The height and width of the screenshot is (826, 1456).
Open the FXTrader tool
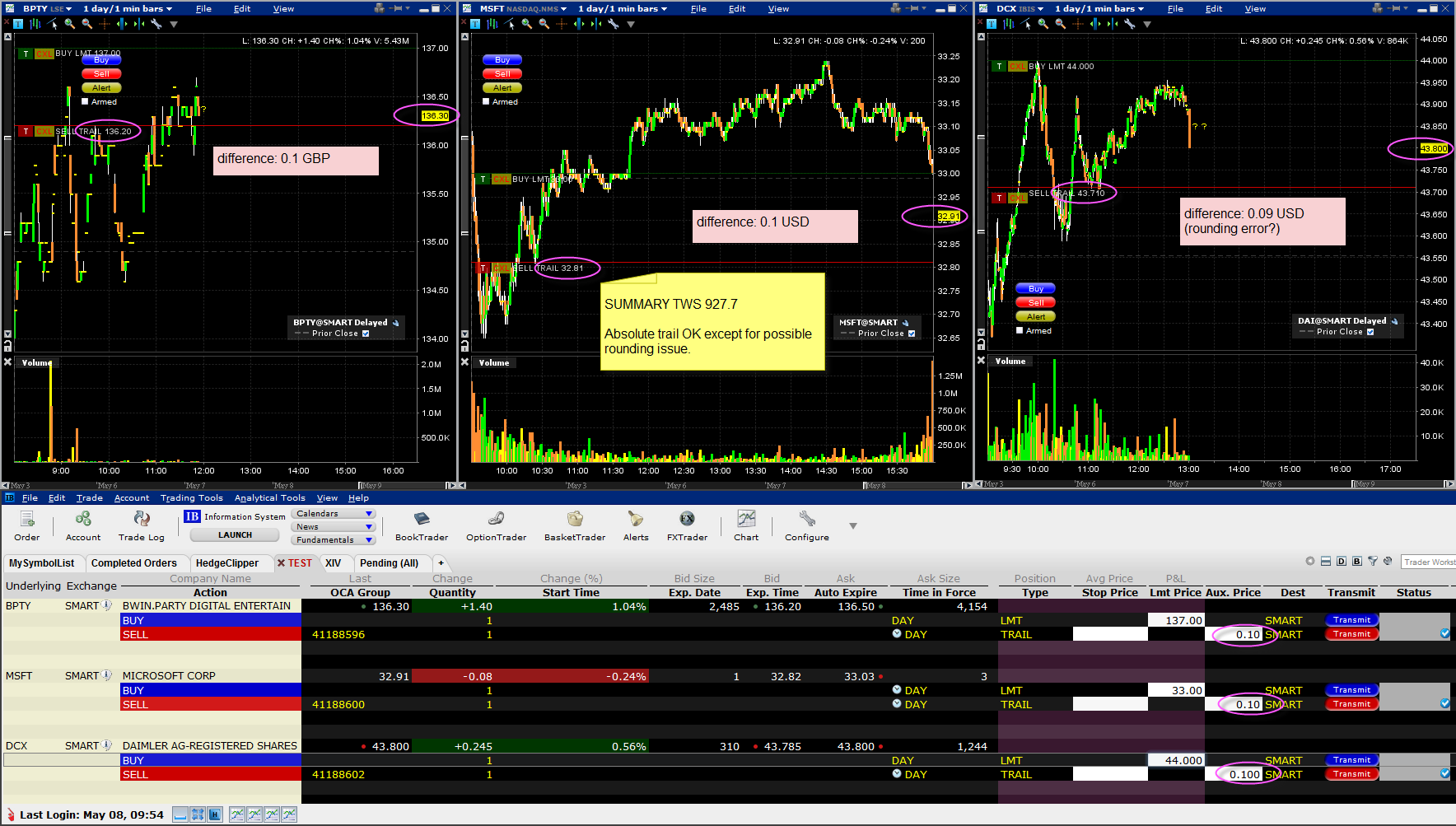[687, 525]
